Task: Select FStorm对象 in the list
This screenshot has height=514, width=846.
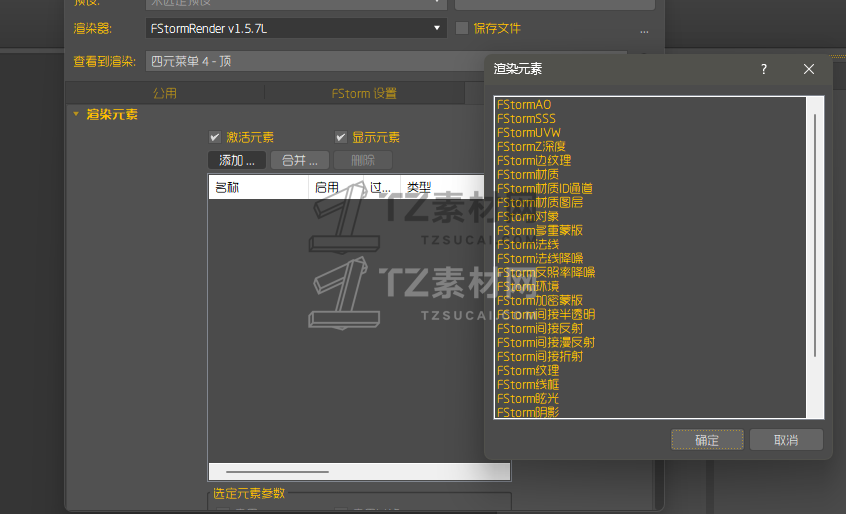Action: 528,217
